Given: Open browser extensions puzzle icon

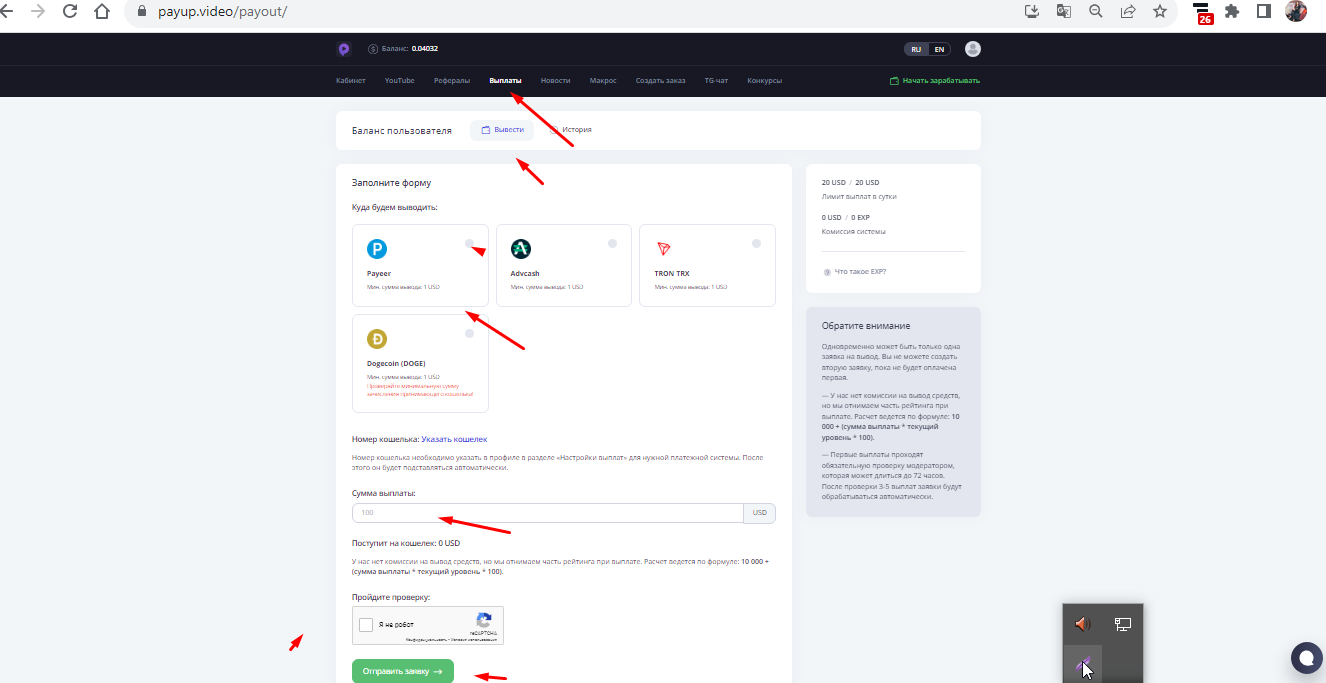Looking at the screenshot, I should 1232,12.
